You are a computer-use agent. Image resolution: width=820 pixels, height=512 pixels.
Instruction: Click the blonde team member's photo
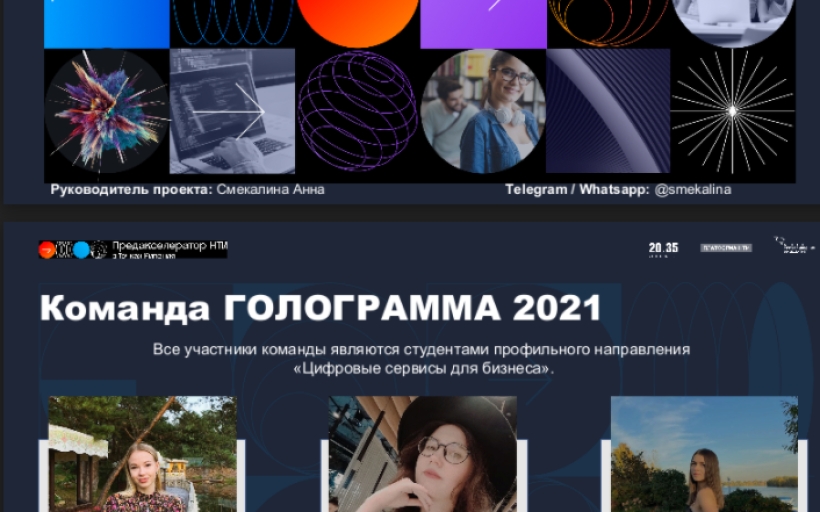(x=143, y=454)
